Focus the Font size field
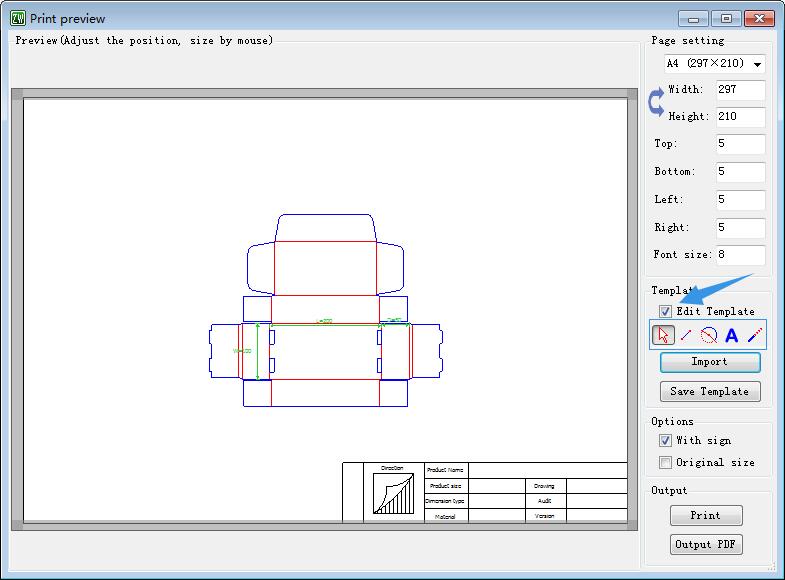This screenshot has width=785, height=580. 740,255
